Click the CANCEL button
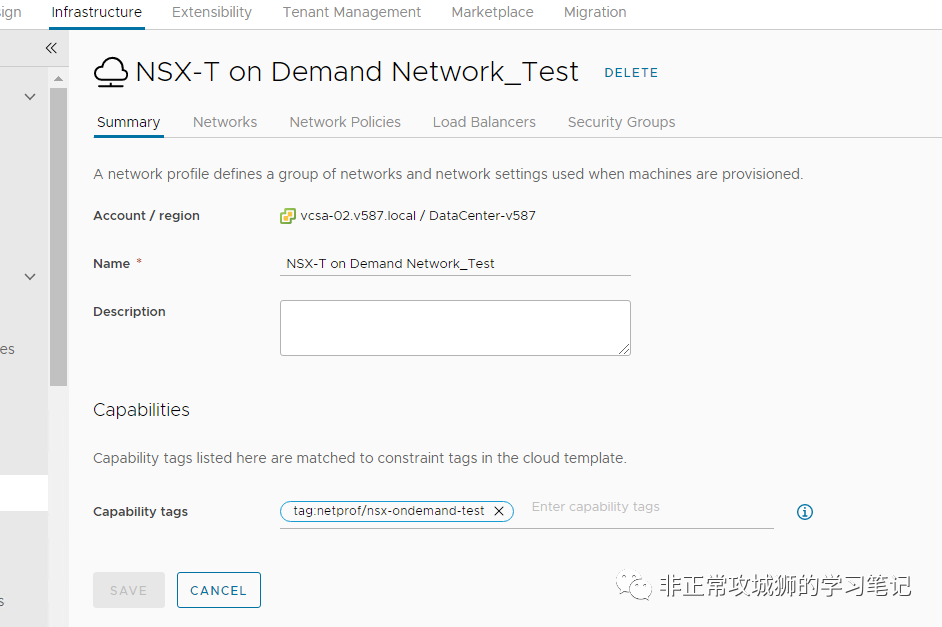The image size is (942, 627). [x=219, y=590]
